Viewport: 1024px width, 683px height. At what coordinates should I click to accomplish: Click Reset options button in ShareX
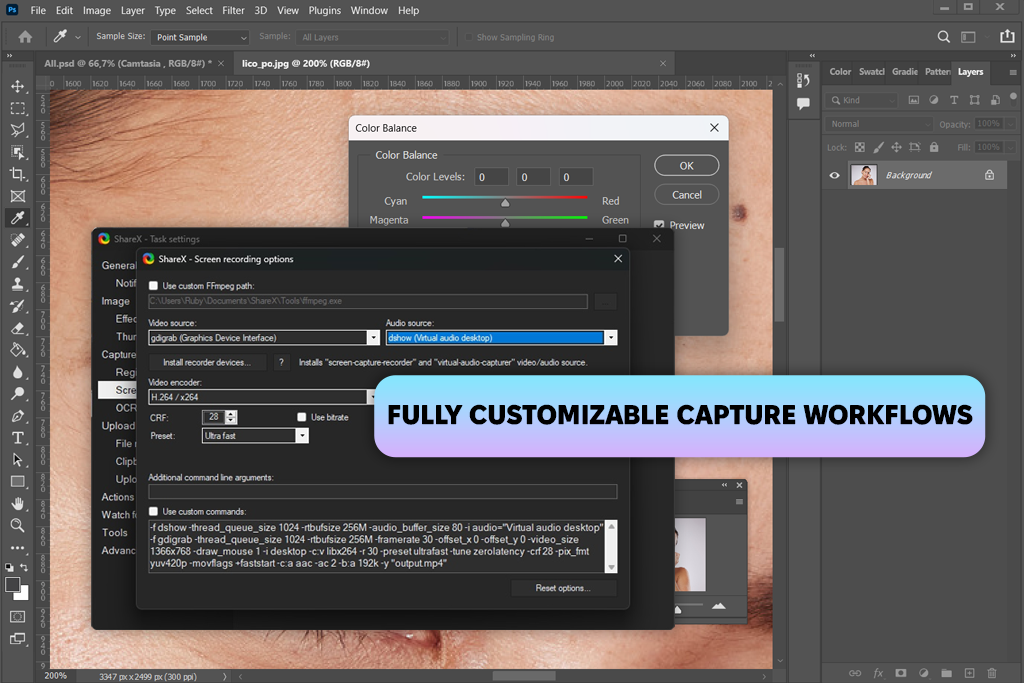[563, 588]
